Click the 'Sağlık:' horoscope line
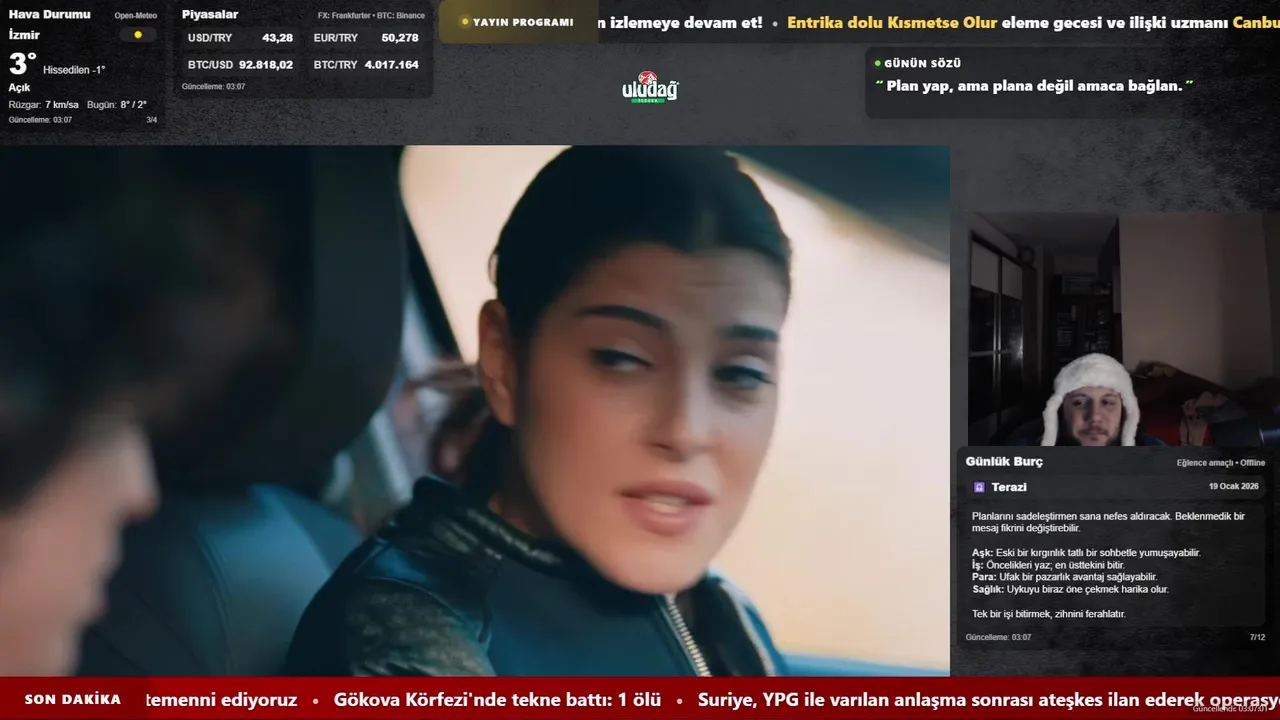Viewport: 1280px width, 720px height. tap(1070, 589)
